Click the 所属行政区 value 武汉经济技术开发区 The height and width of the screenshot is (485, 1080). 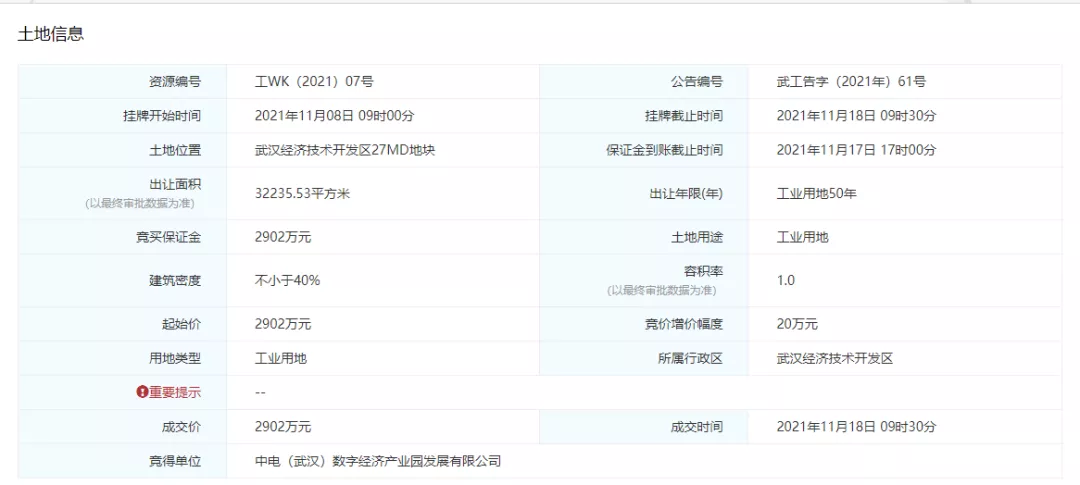click(835, 358)
